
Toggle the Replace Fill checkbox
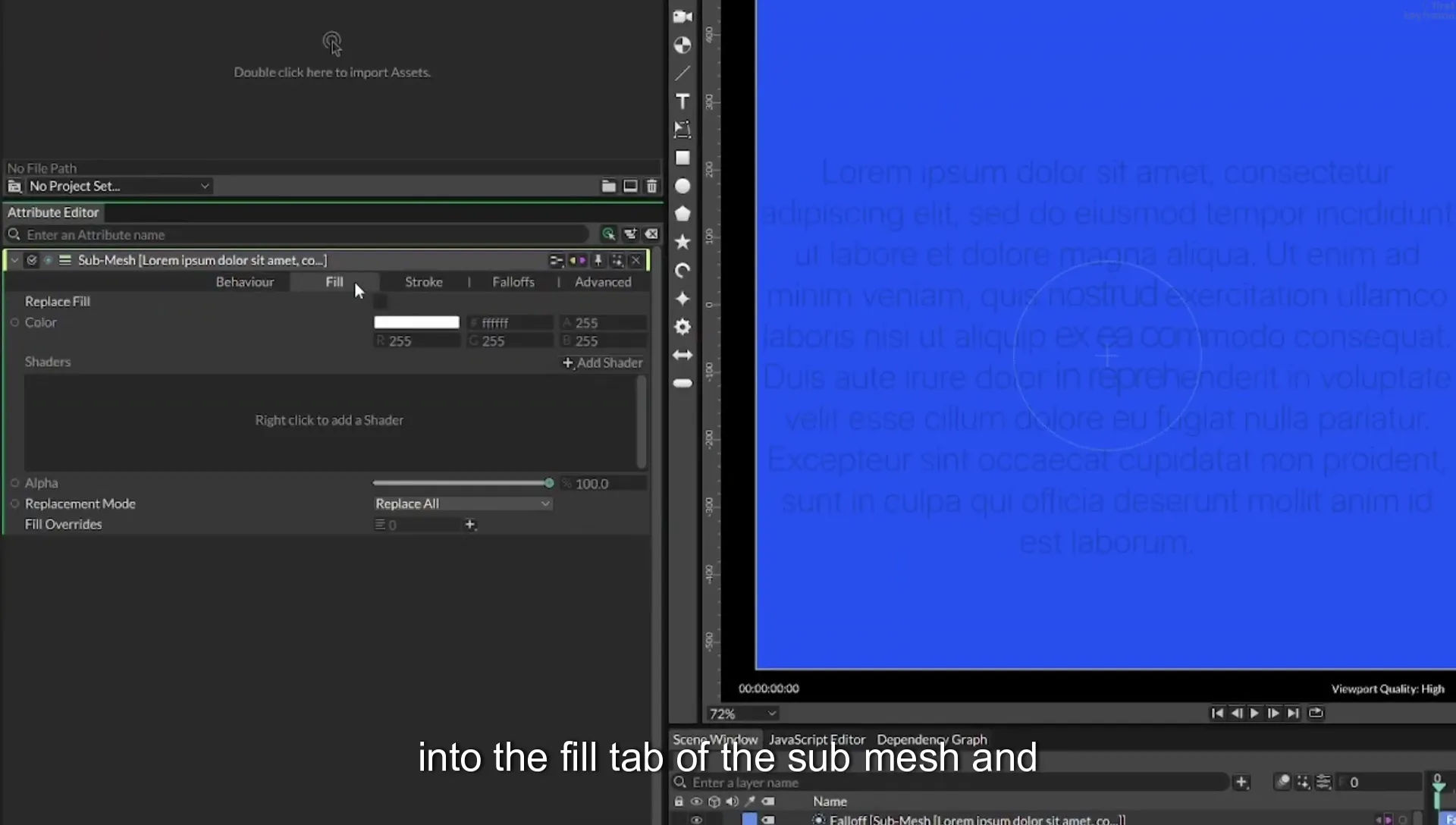pyautogui.click(x=380, y=302)
